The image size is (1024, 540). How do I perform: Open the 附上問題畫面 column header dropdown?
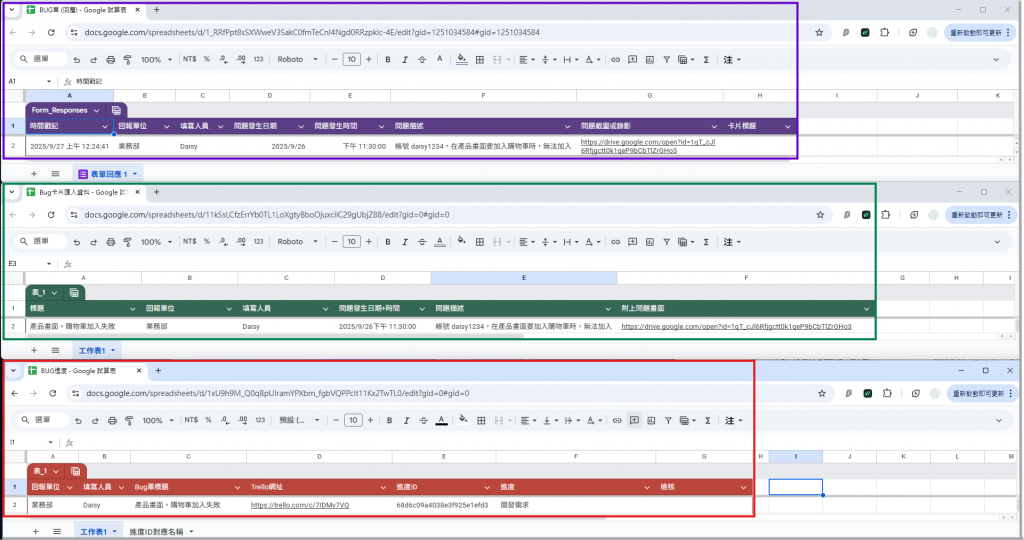867,308
